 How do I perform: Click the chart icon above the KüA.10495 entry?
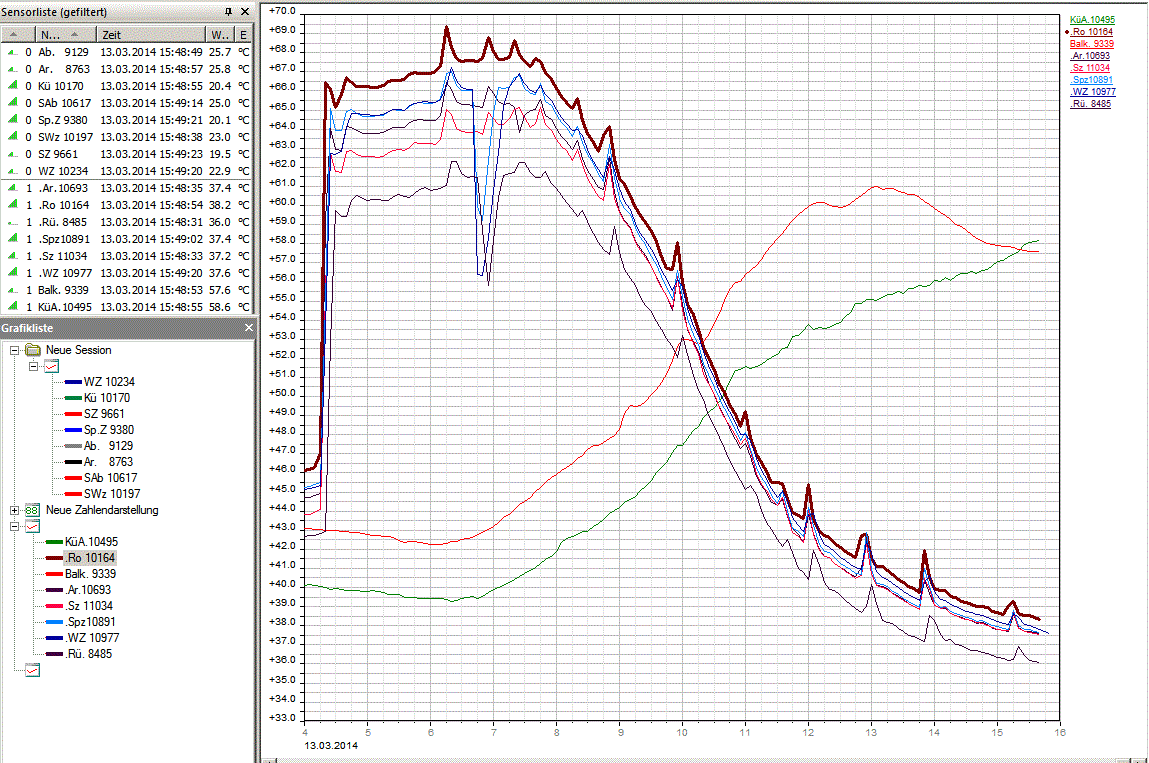(33, 526)
